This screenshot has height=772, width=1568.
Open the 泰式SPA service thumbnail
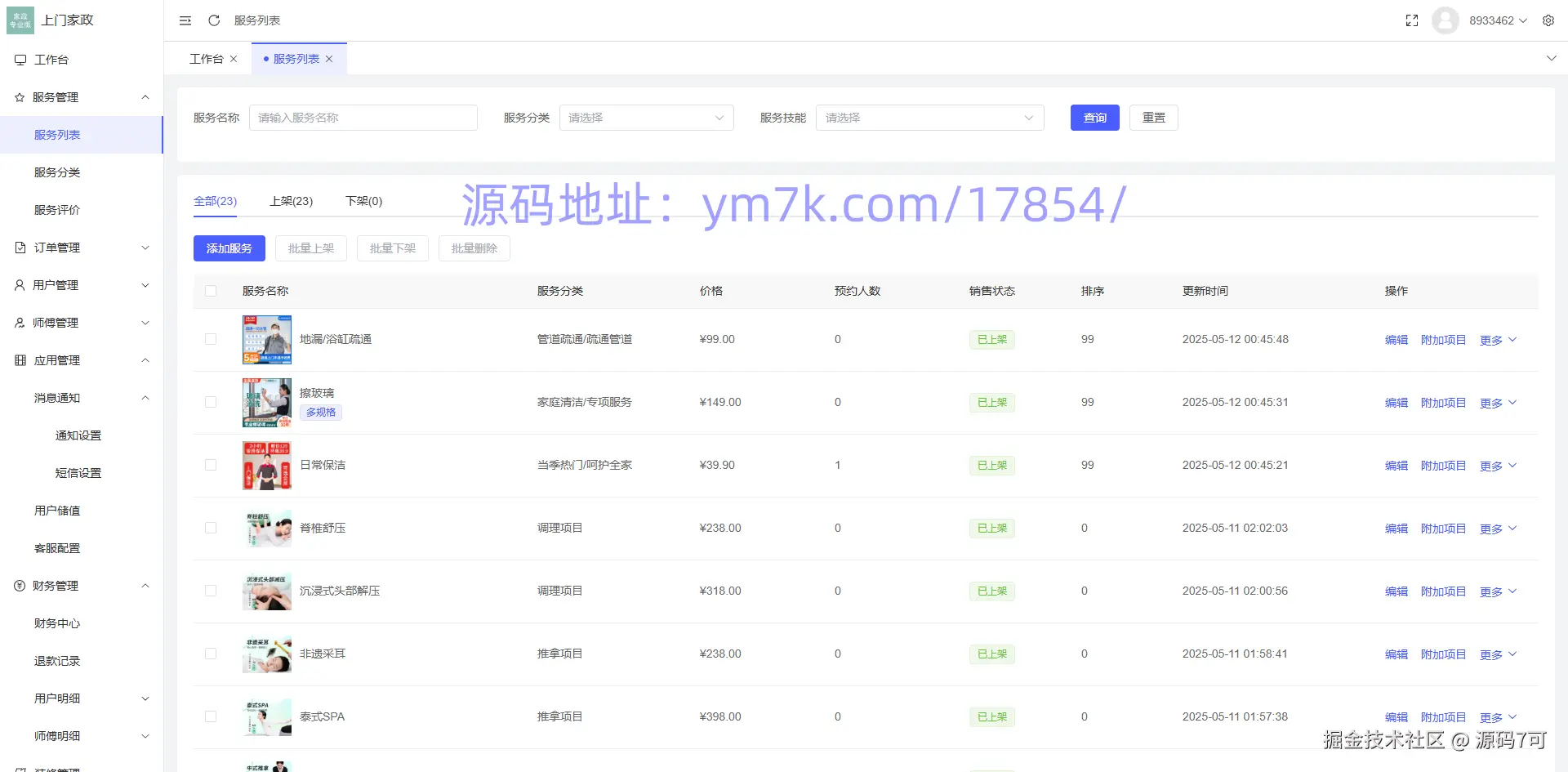tap(267, 717)
